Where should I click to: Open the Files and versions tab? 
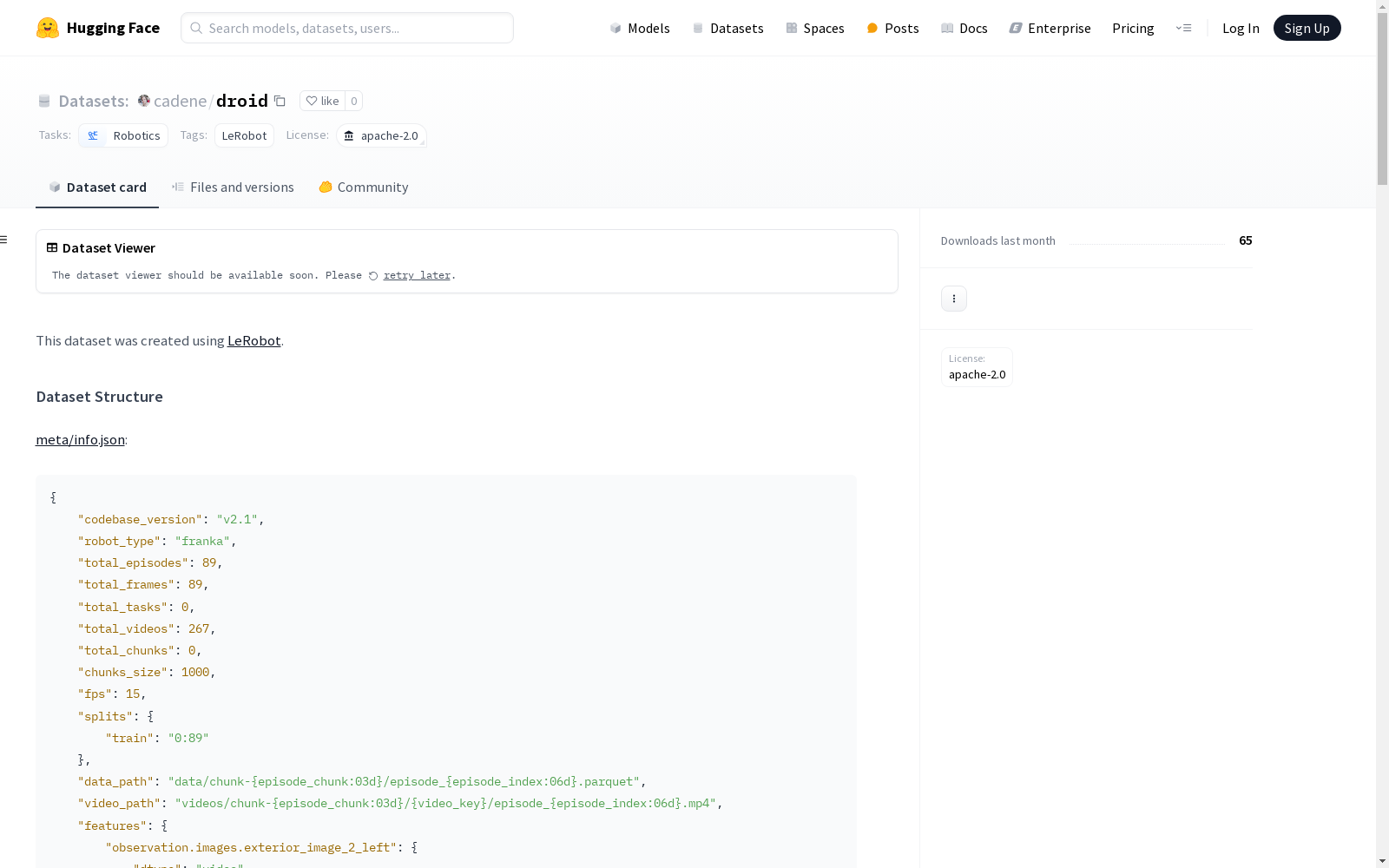tap(233, 187)
